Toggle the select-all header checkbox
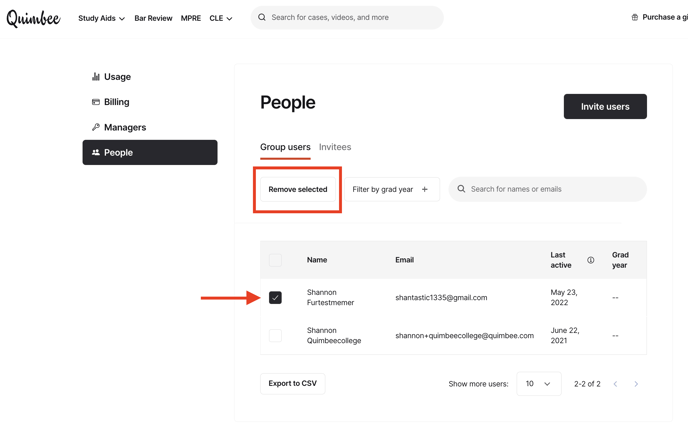 point(275,260)
